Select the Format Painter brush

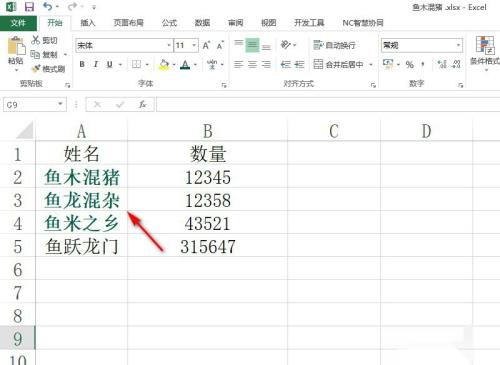click(36, 69)
